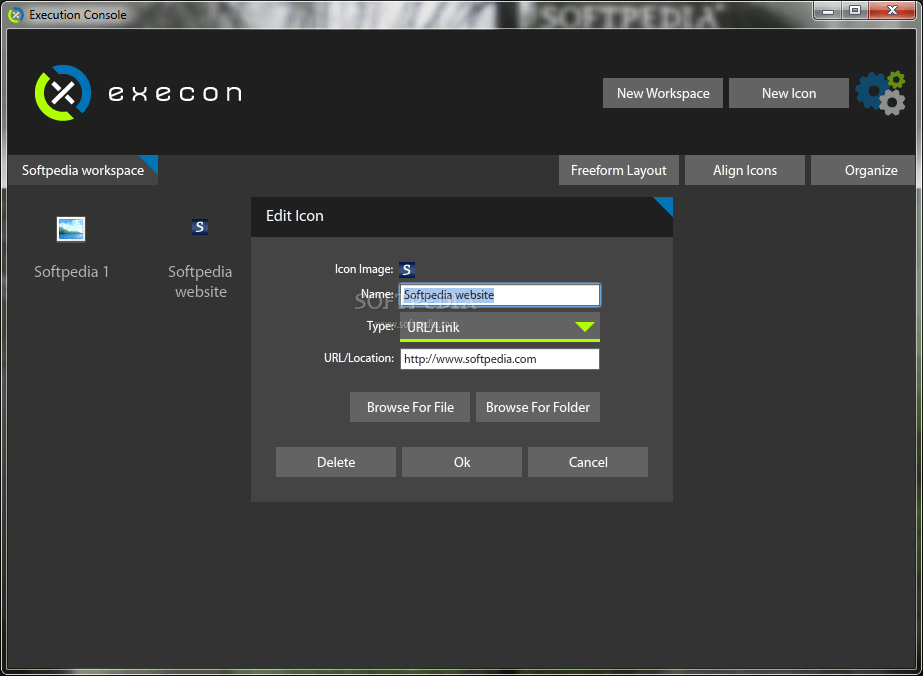
Task: Click the blue corner on Softpedia workspace tab
Action: click(x=149, y=164)
